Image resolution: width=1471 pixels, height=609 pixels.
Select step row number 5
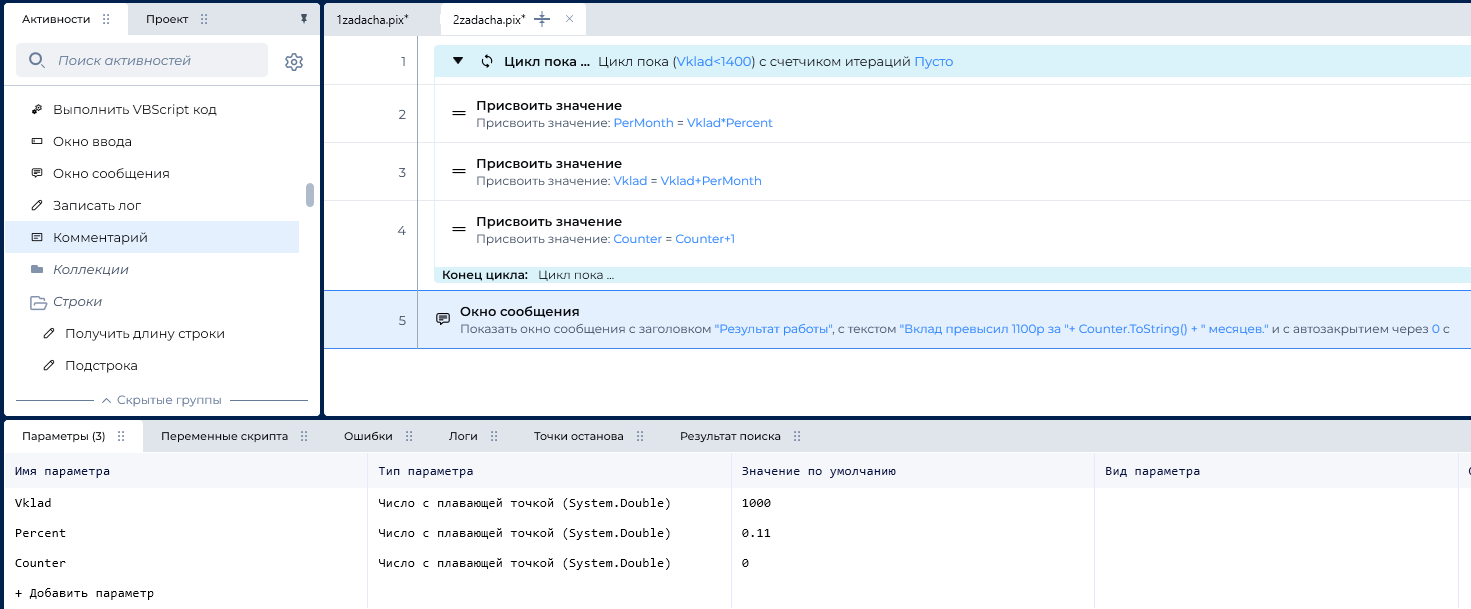pyautogui.click(x=402, y=320)
